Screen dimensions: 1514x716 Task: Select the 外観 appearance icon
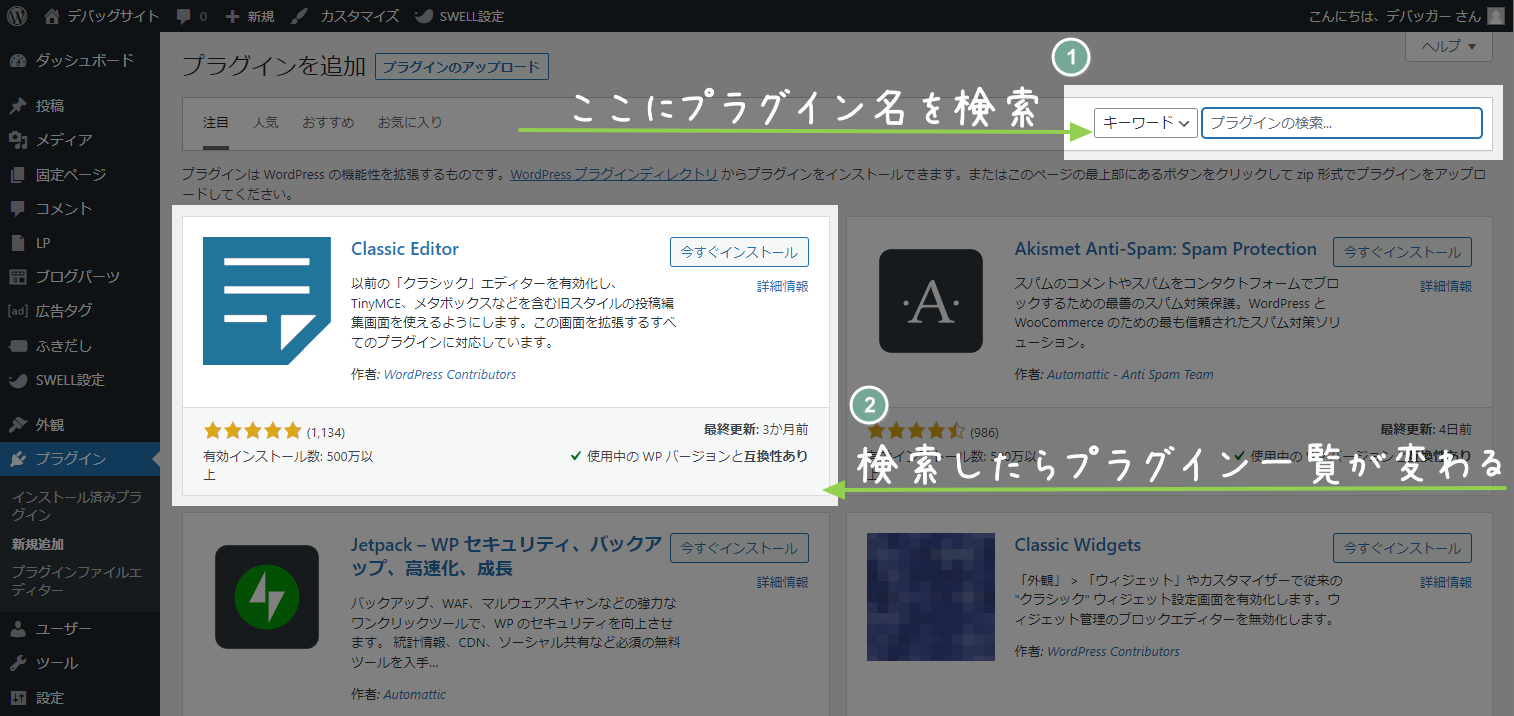pyautogui.click(x=20, y=423)
